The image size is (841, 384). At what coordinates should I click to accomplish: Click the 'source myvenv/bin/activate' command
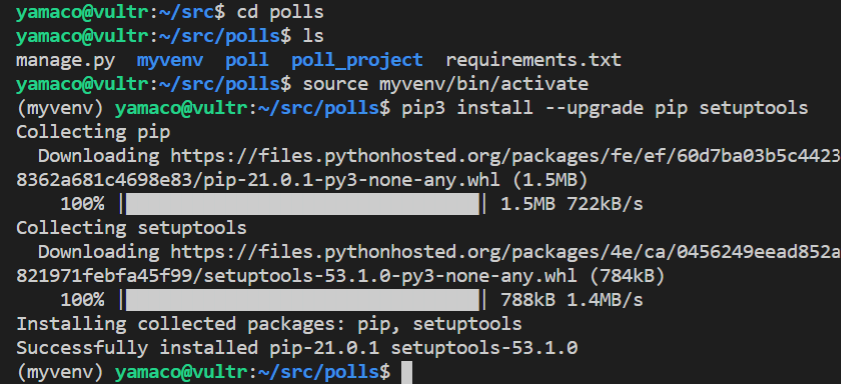pyautogui.click(x=445, y=84)
